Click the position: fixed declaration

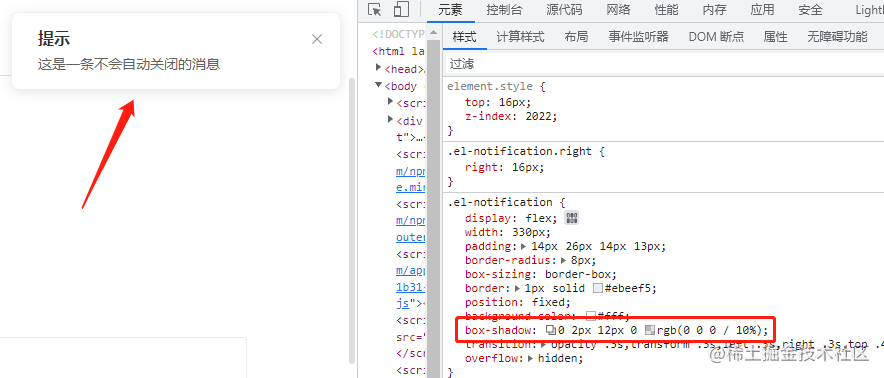click(518, 302)
